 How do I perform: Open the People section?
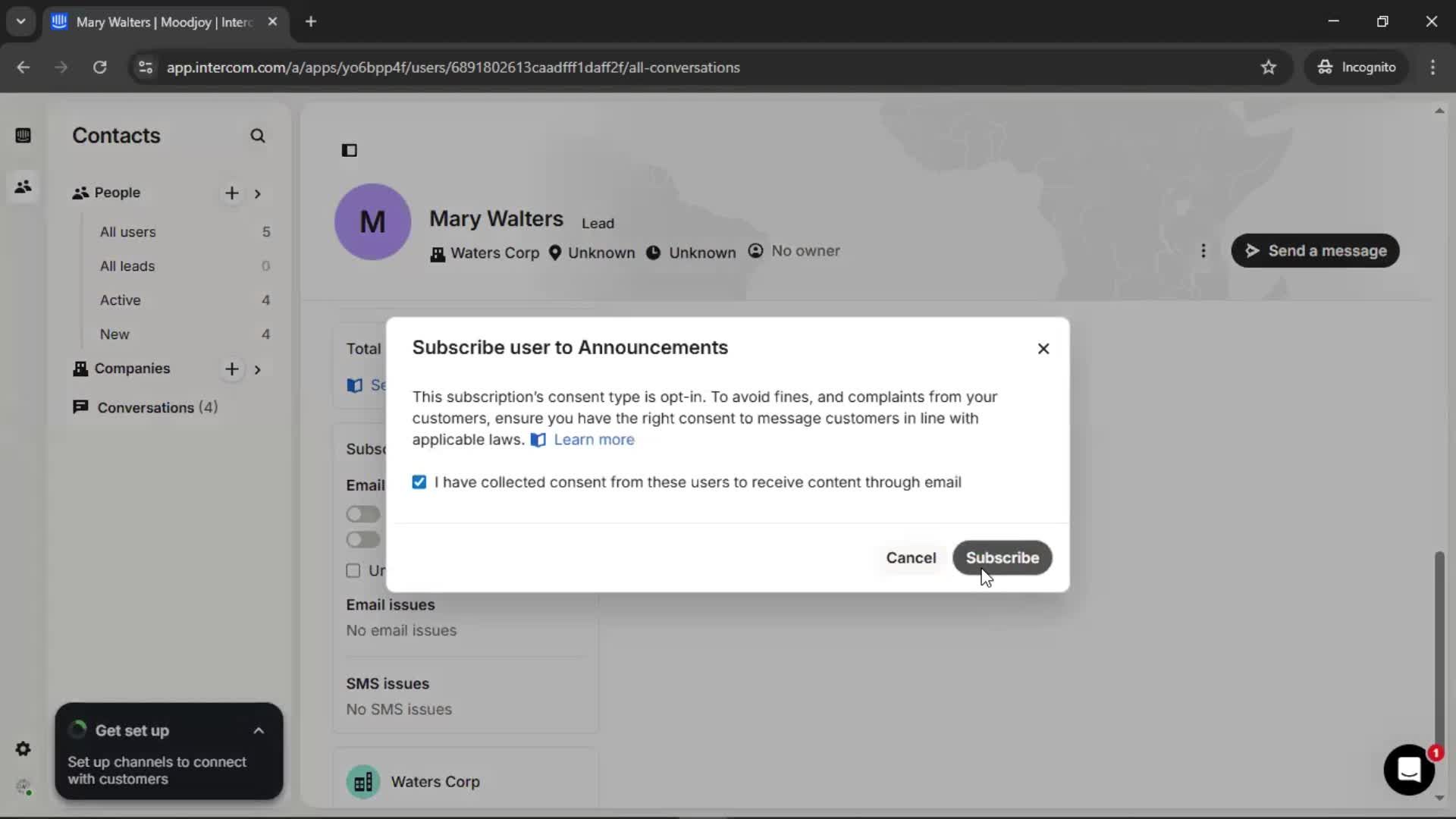[117, 193]
